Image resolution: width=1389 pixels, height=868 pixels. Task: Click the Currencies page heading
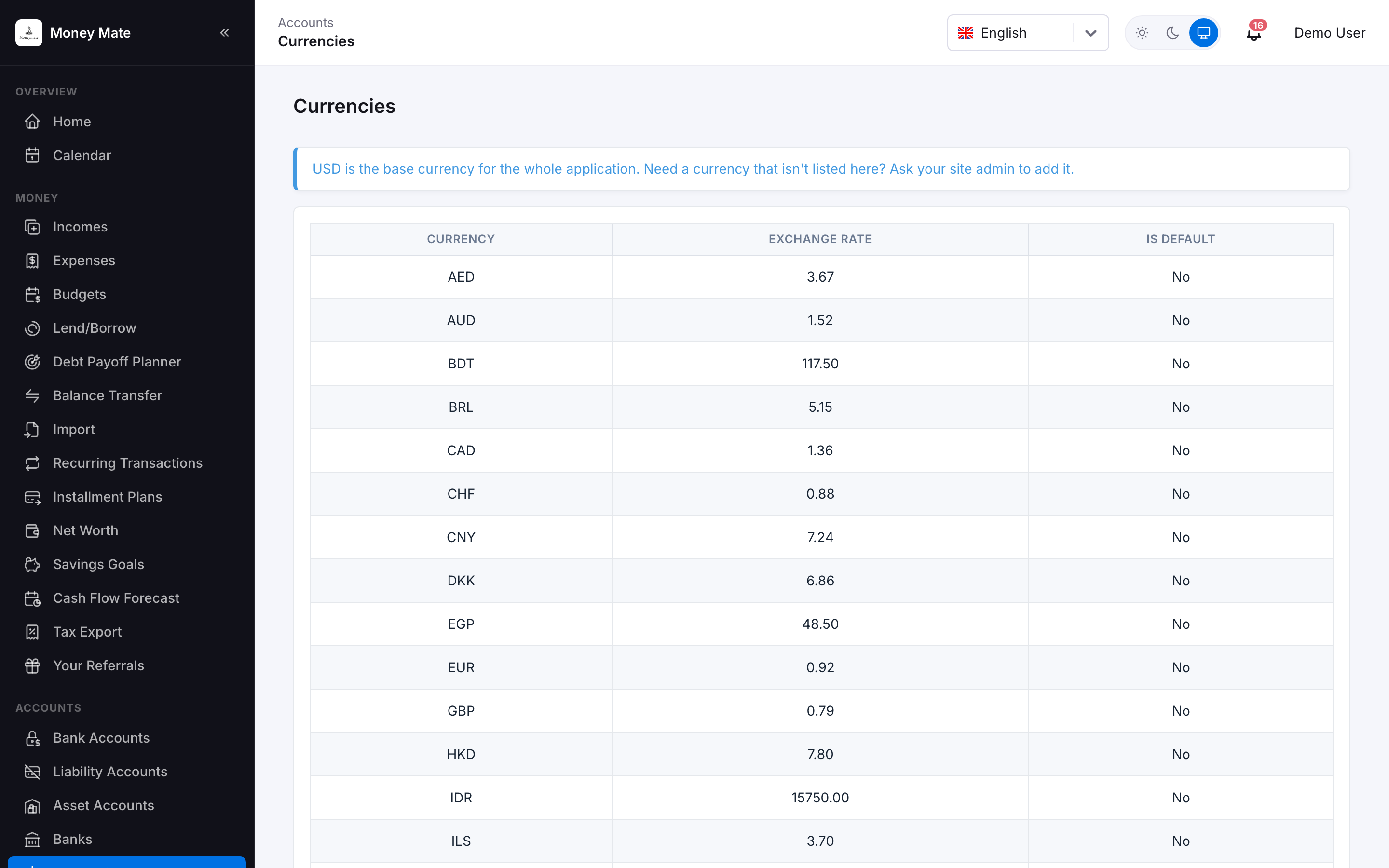point(344,106)
